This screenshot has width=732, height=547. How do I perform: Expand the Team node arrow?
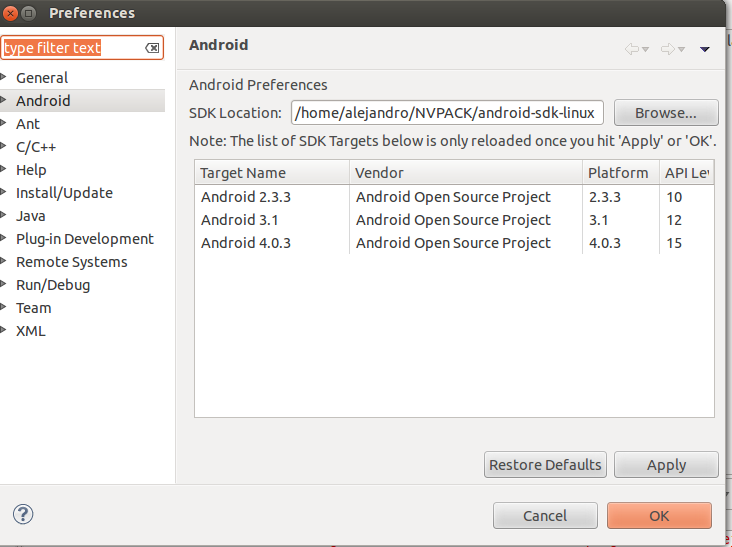point(4,307)
